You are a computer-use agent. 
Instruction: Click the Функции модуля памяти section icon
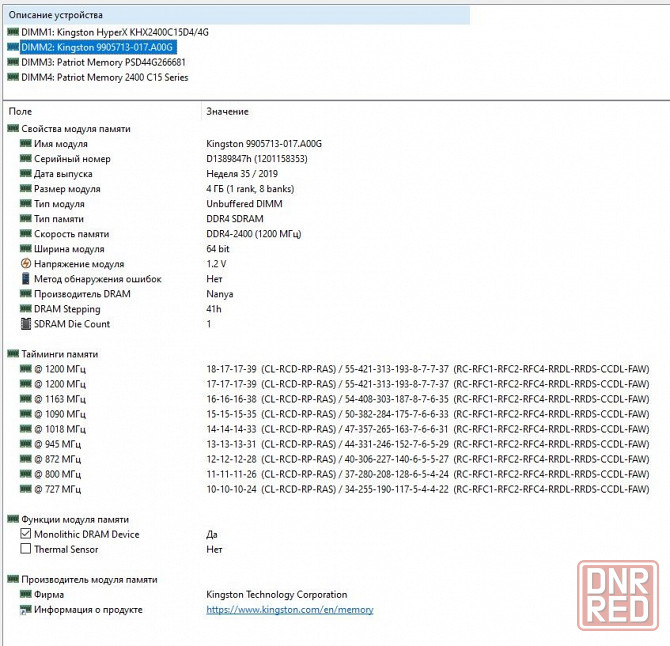click(13, 519)
